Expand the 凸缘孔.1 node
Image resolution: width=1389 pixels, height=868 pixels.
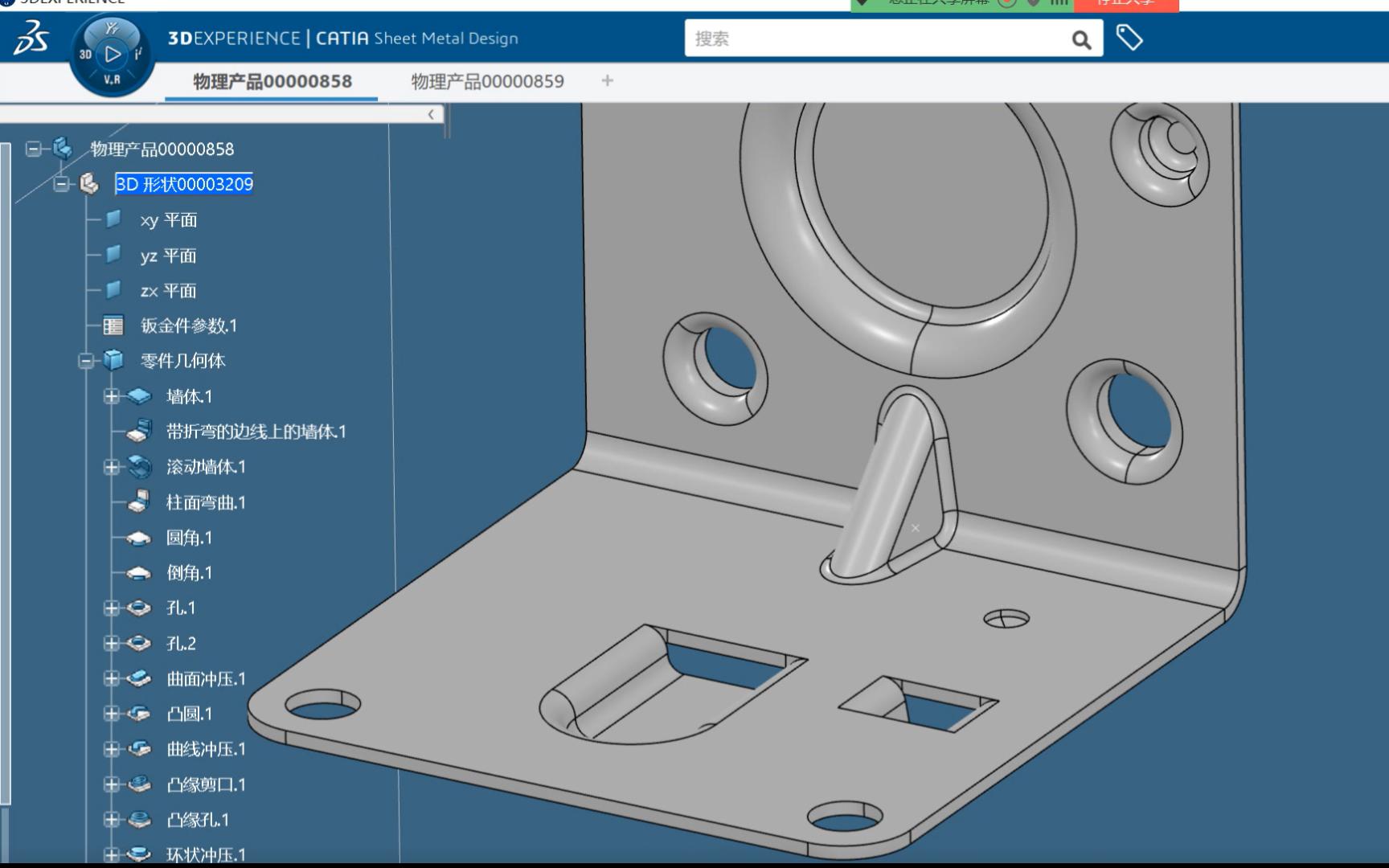[112, 820]
